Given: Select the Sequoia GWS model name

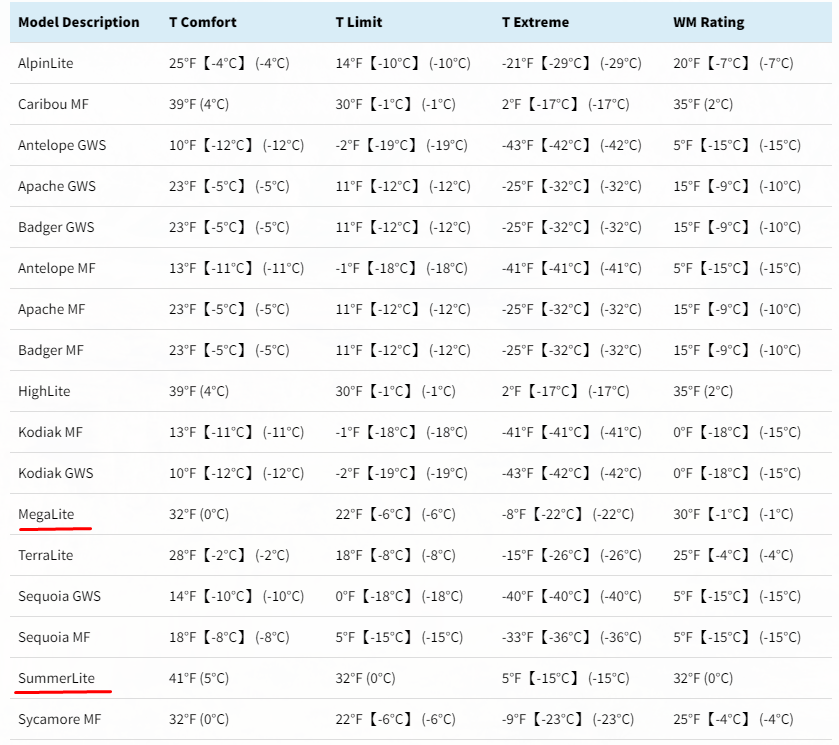Looking at the screenshot, I should 59,596.
